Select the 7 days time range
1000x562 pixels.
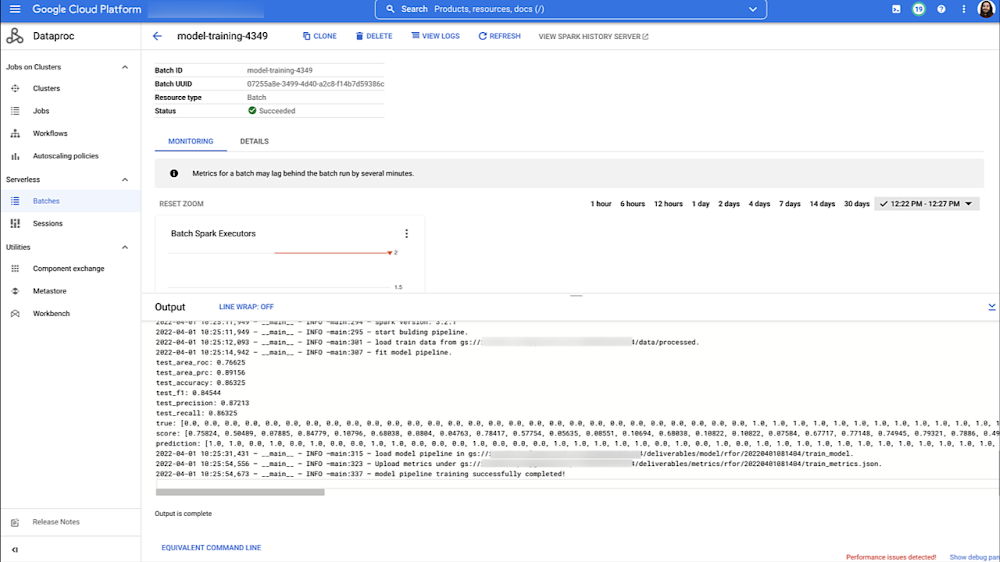[790, 204]
